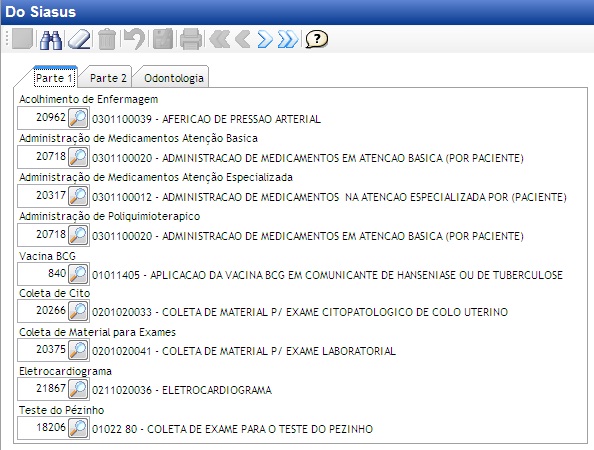This screenshot has width=594, height=450.
Task: Go to first record double left arrow
Action: pos(220,39)
